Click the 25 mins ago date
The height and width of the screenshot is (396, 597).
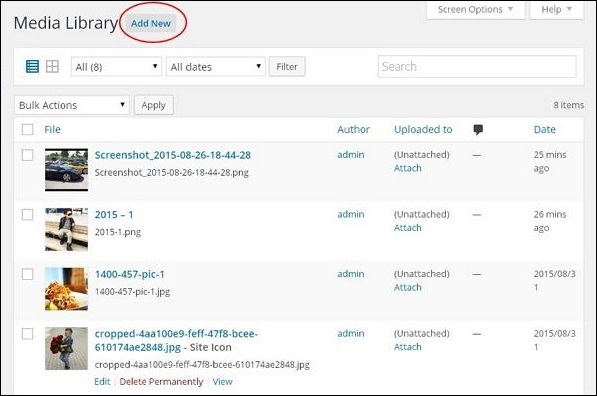coord(550,161)
